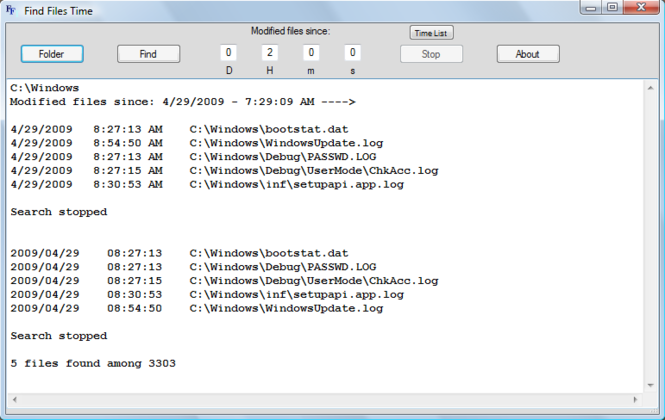Minimize the Find Files Time window

(587, 8)
